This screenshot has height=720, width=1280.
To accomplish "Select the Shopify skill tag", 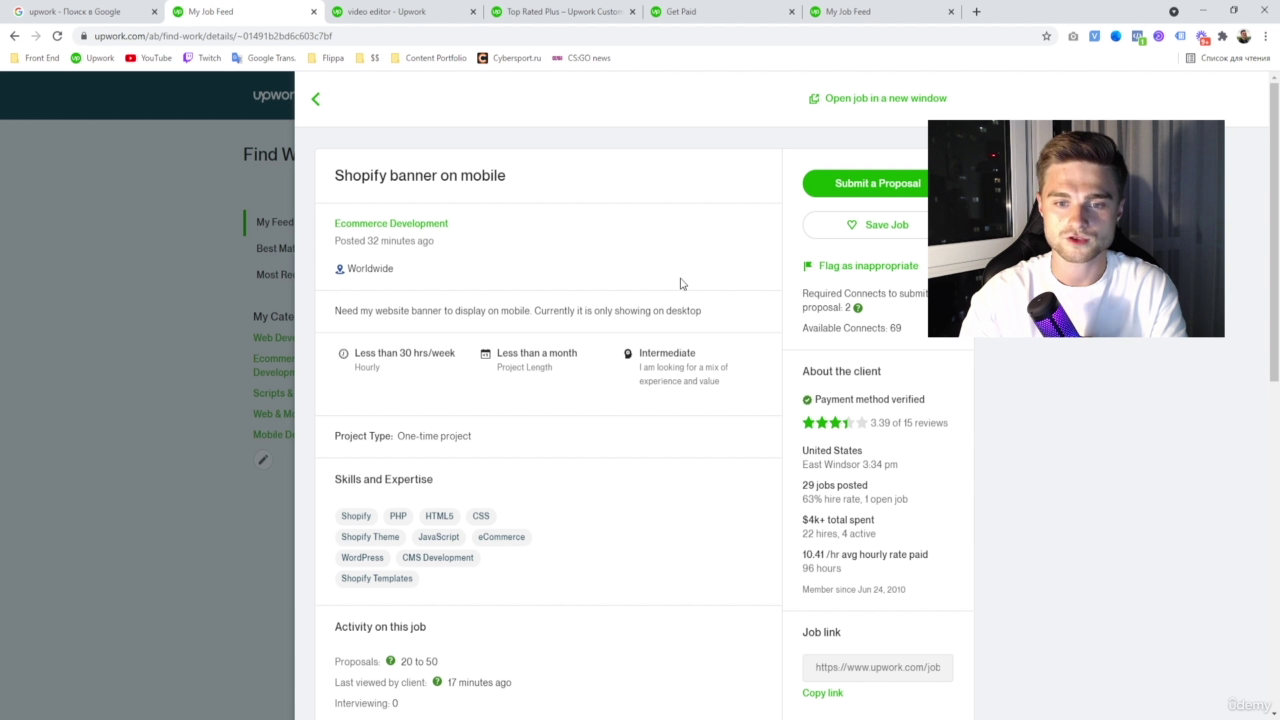I will [356, 516].
